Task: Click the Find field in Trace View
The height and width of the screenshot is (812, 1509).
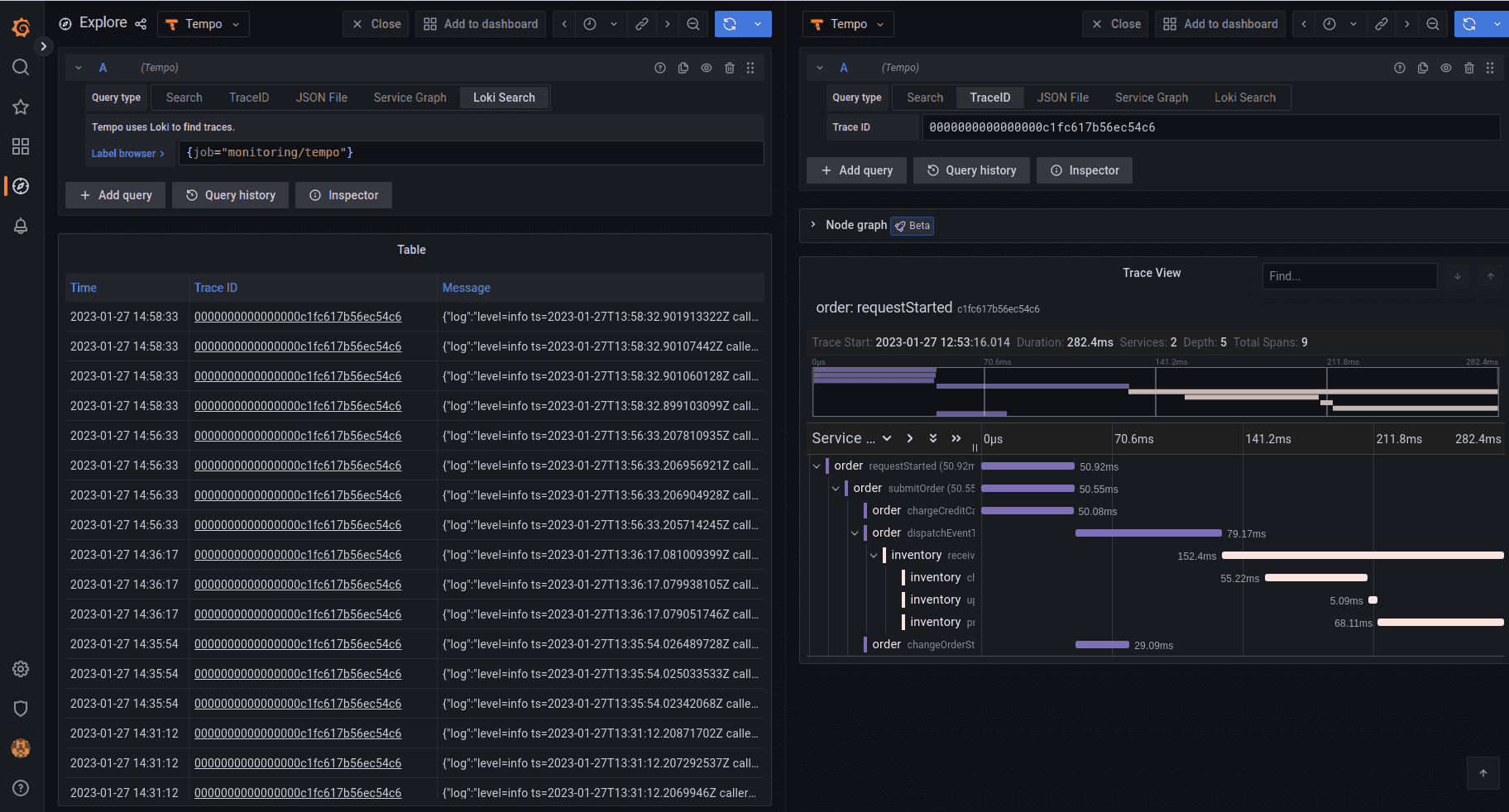Action: tap(1349, 276)
